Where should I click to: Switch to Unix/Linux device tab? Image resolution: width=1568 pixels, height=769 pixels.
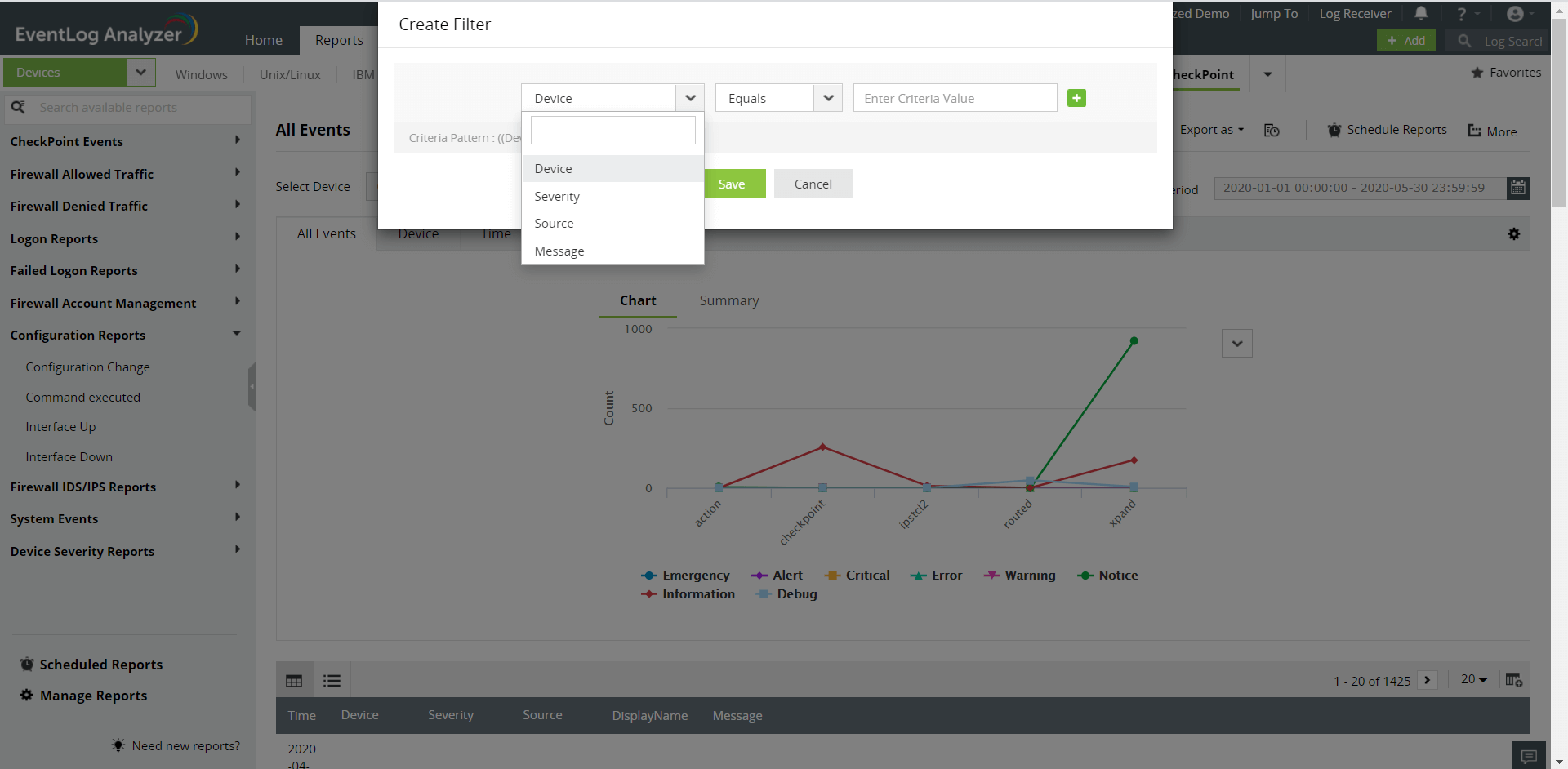click(290, 74)
